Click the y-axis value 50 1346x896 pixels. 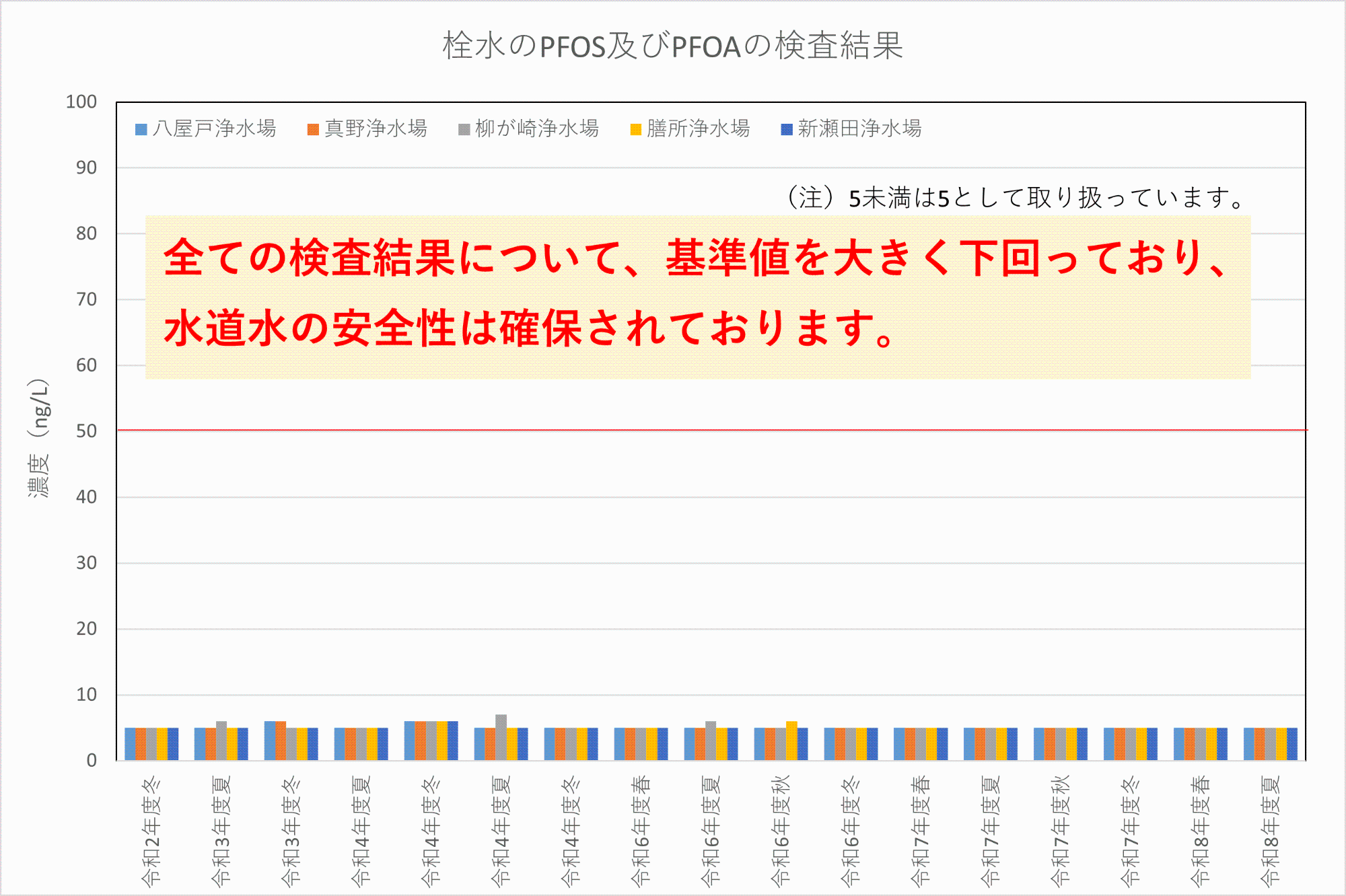tap(86, 431)
